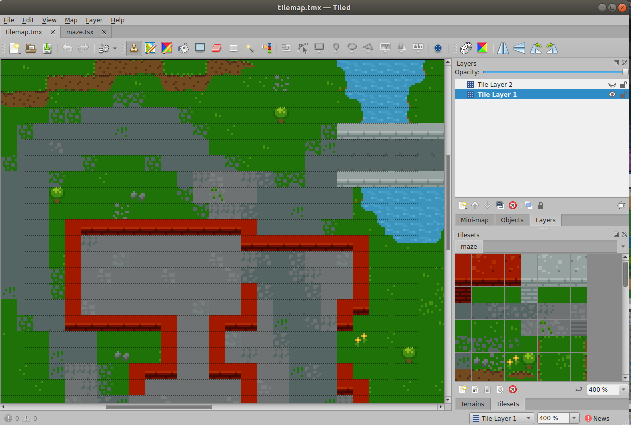631x425 pixels.
Task: Open the Map menu
Action: pos(71,20)
